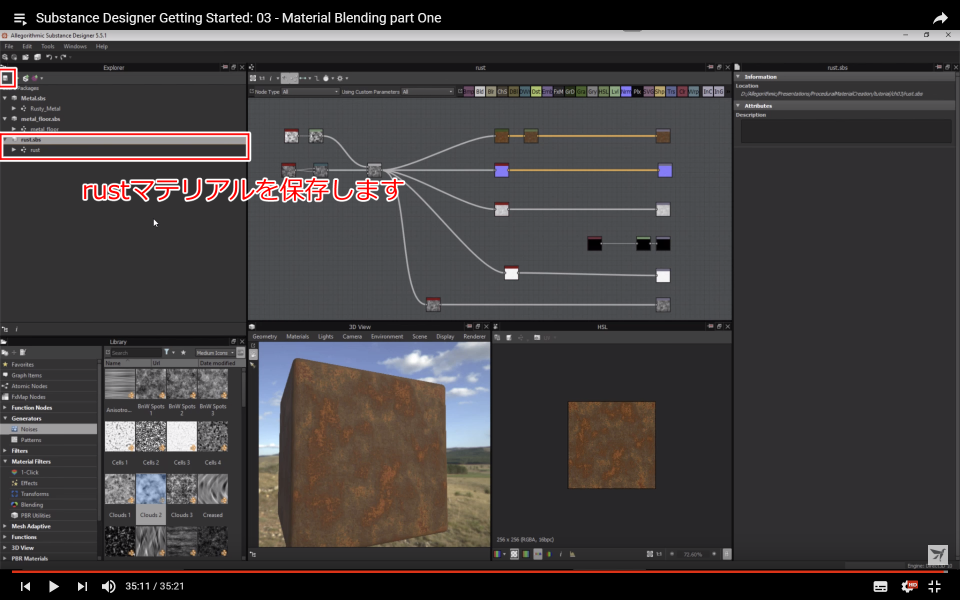
Task: Expand the Rusty_Metal graph item
Action: pyautogui.click(x=14, y=108)
